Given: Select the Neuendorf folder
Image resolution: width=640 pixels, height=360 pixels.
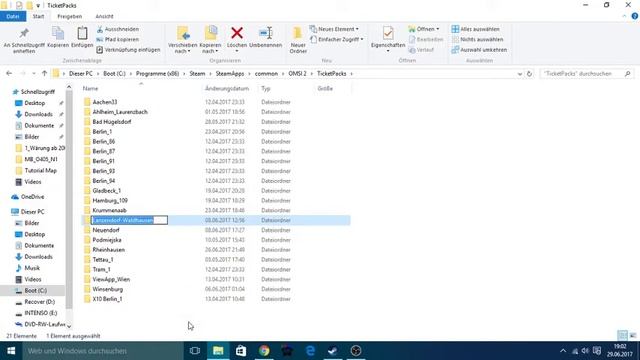Looking at the screenshot, I should pyautogui.click(x=106, y=230).
